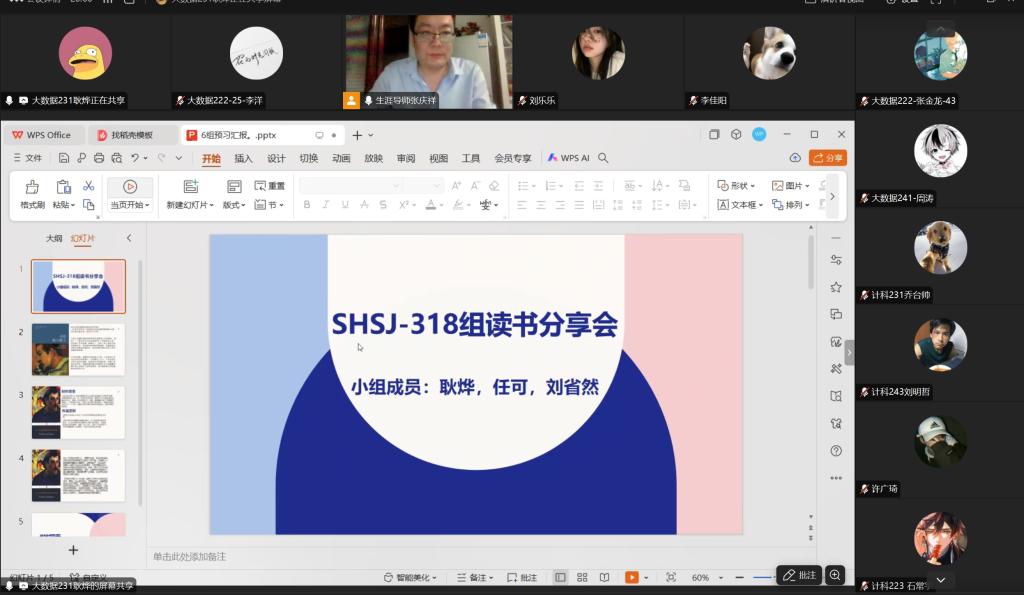The height and width of the screenshot is (595, 1024).
Task: Click the zoom slider in status bar
Action: click(764, 578)
